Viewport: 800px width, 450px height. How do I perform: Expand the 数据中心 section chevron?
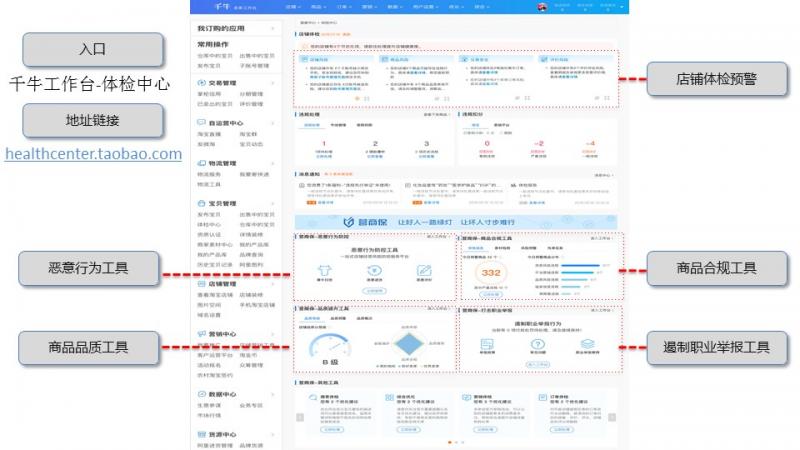click(x=273, y=394)
